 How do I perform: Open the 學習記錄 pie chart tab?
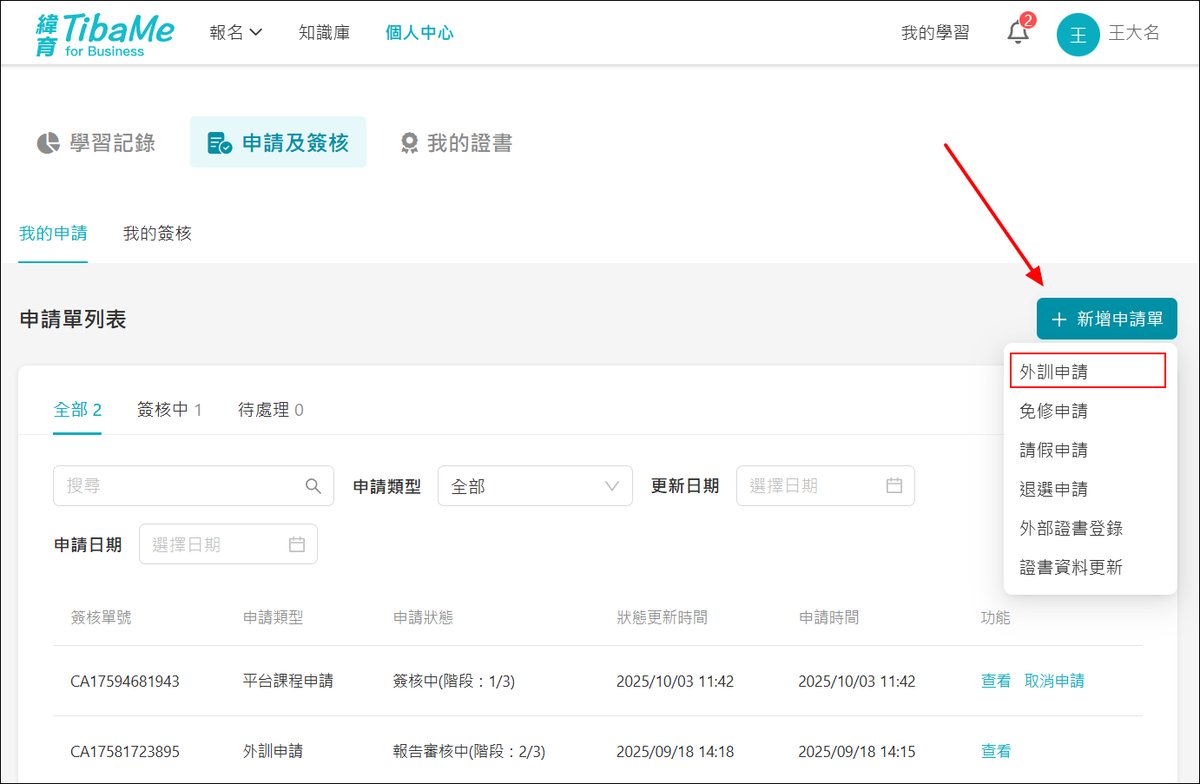[96, 143]
